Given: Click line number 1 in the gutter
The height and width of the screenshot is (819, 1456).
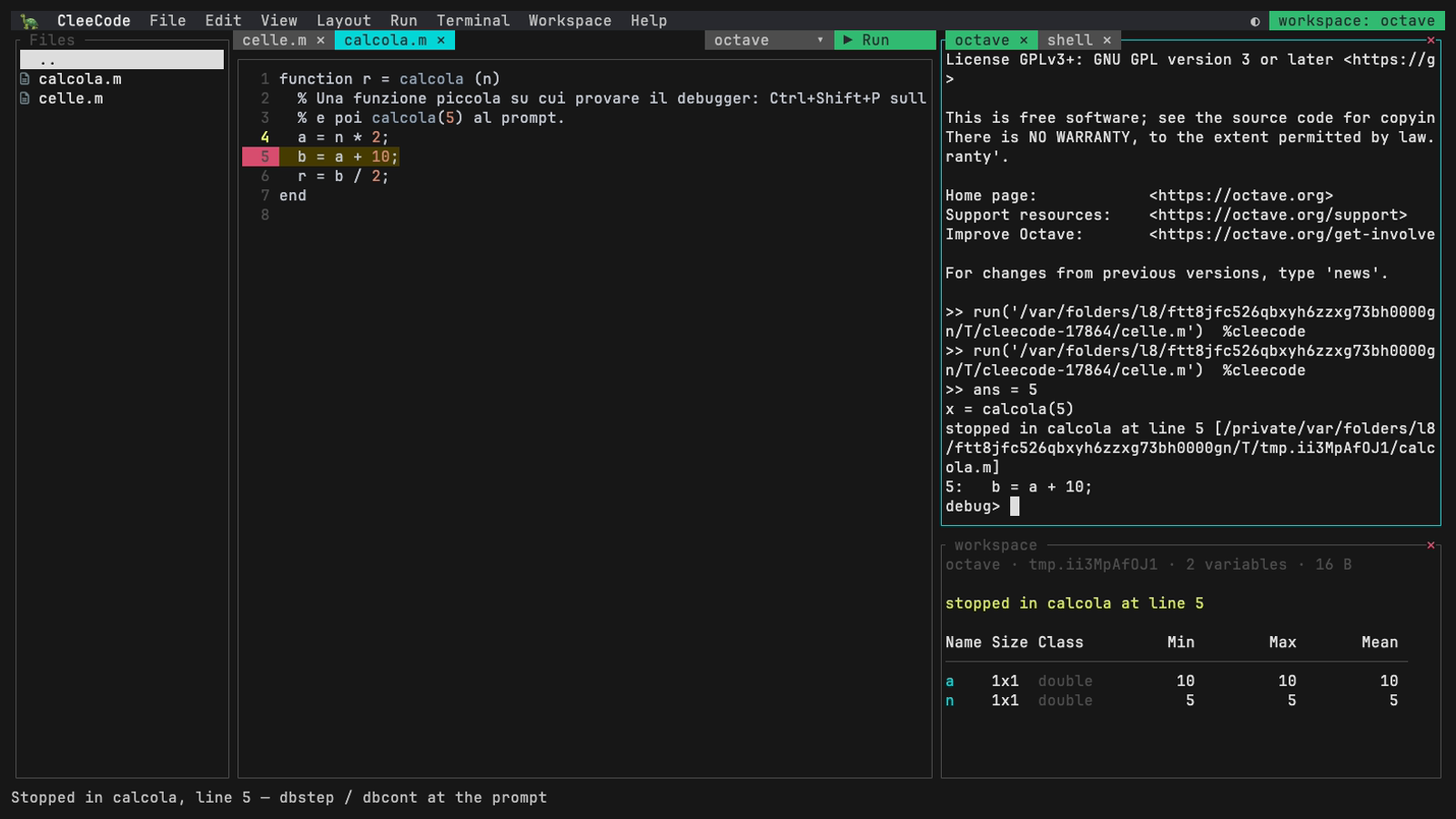Looking at the screenshot, I should [x=265, y=79].
